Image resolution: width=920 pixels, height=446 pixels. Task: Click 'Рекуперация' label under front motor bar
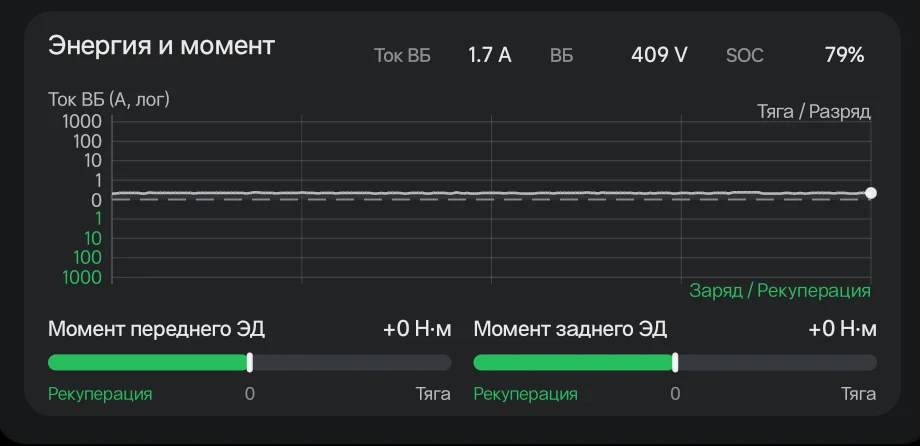point(100,394)
